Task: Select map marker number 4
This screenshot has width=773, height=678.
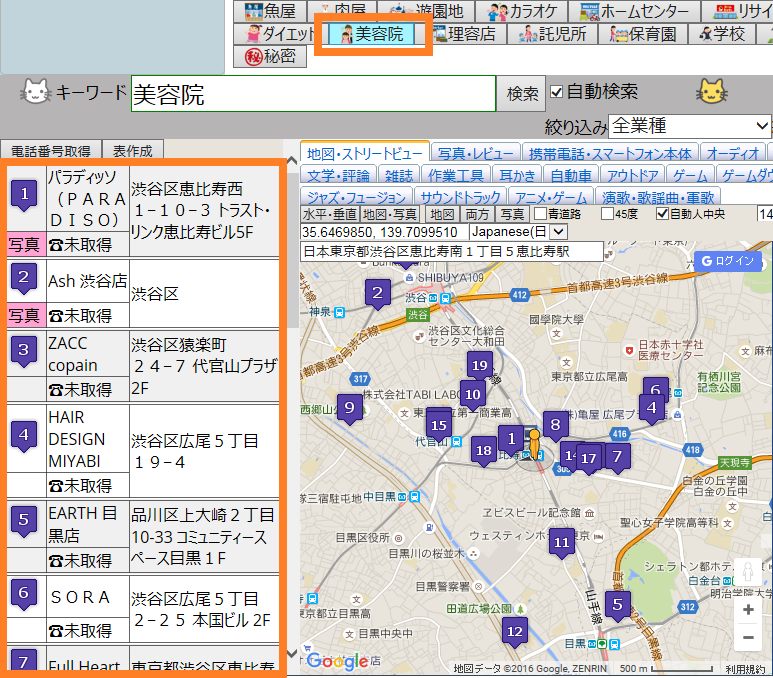Action: point(652,409)
